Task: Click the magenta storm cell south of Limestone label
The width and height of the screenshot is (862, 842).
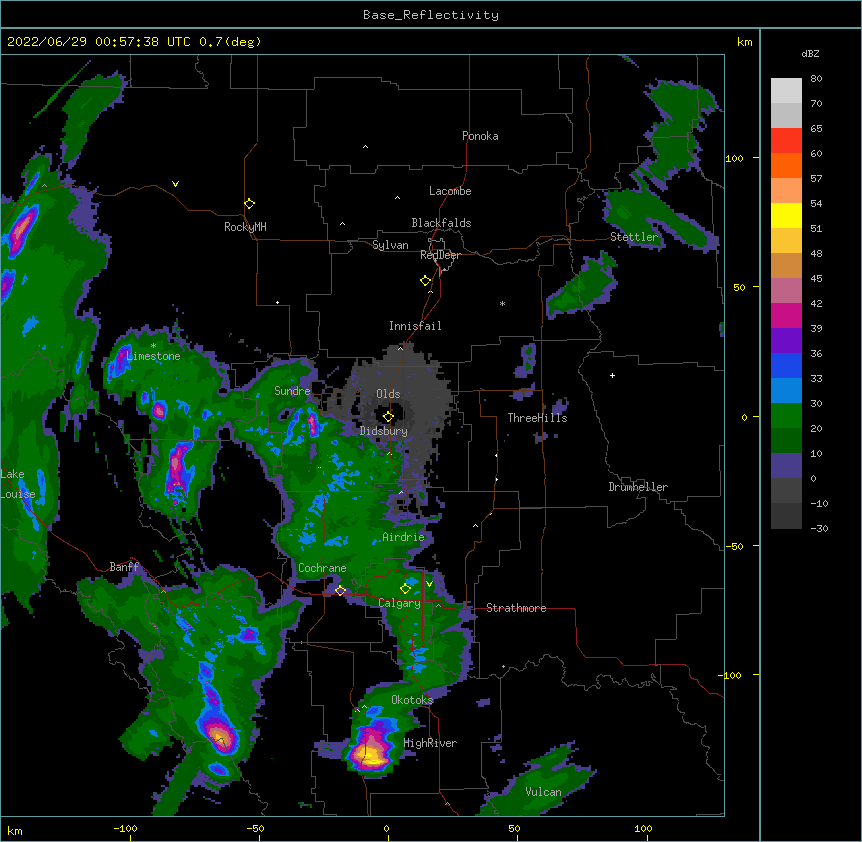Action: [x=159, y=410]
